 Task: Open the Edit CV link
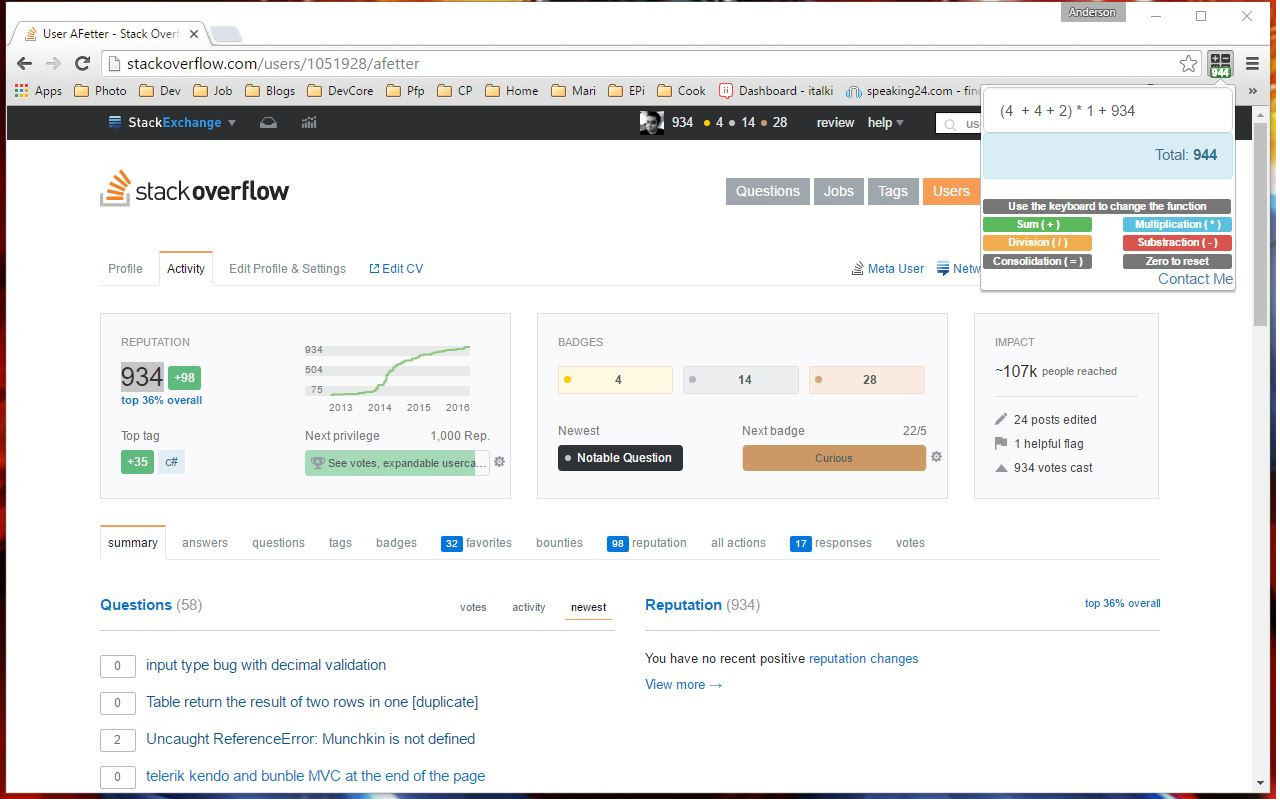(396, 269)
